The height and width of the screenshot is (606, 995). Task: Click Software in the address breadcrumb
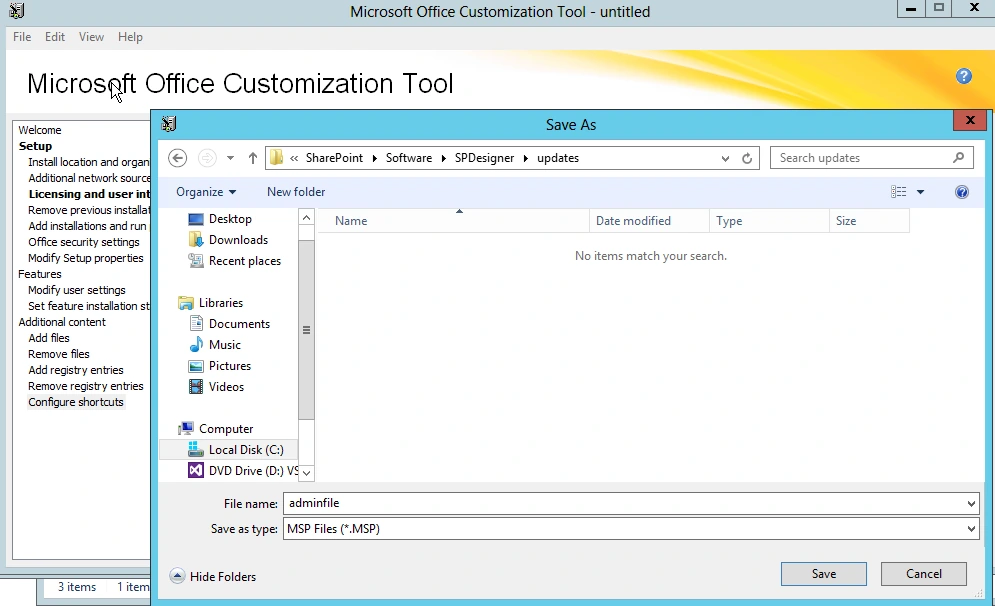(x=409, y=158)
